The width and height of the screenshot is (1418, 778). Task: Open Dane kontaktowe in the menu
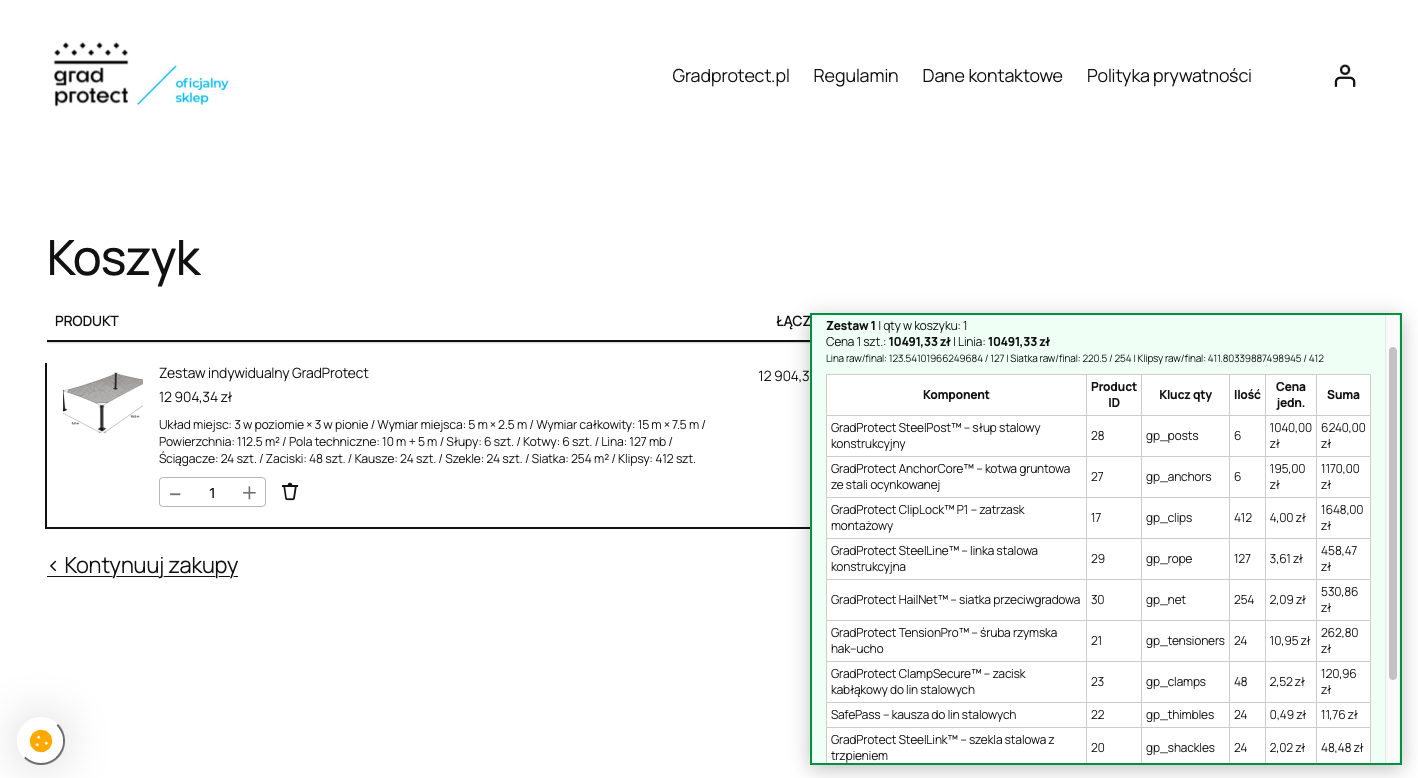tap(992, 76)
